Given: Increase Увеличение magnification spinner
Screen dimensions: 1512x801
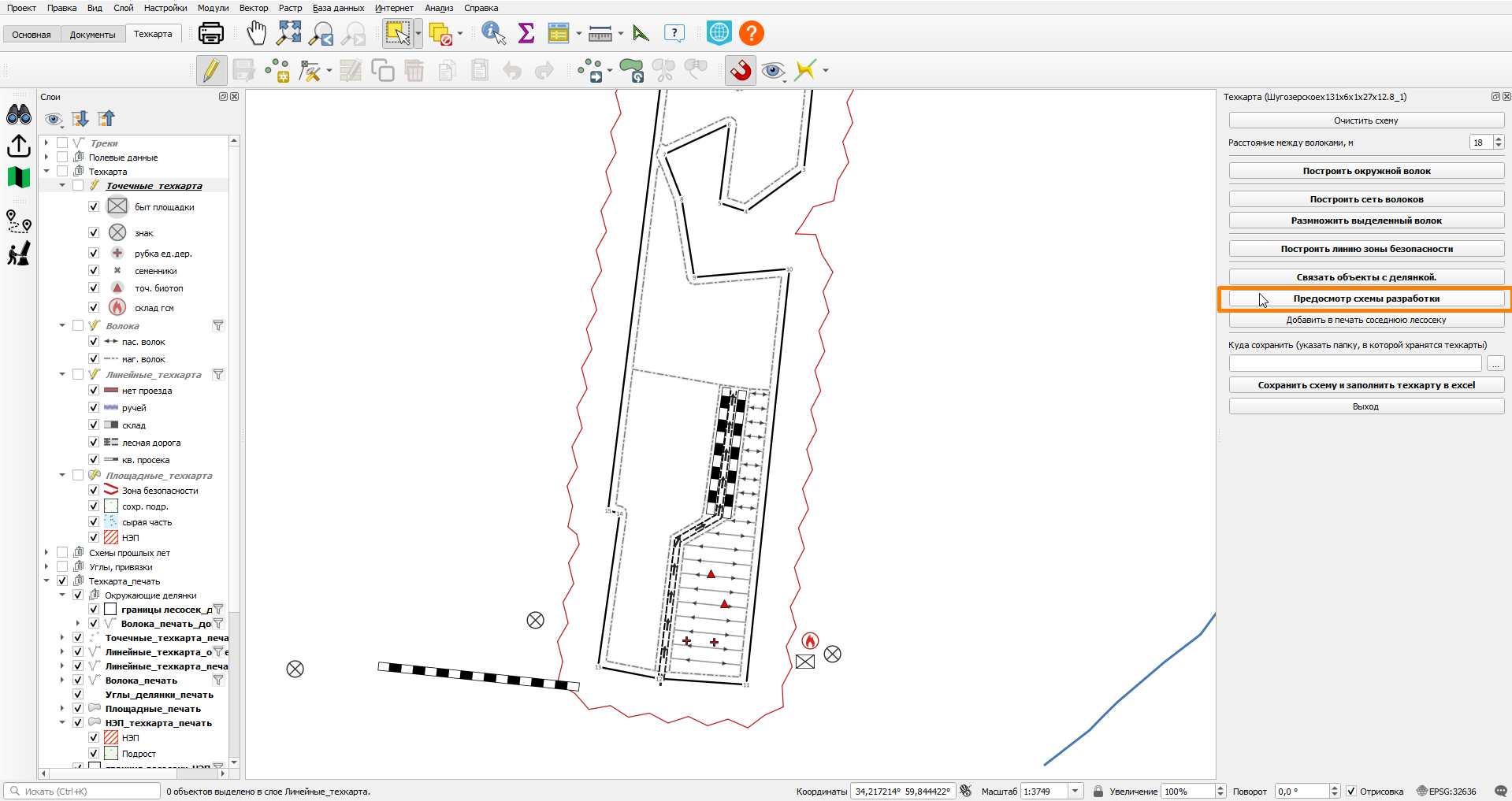Looking at the screenshot, I should coord(1220,788).
